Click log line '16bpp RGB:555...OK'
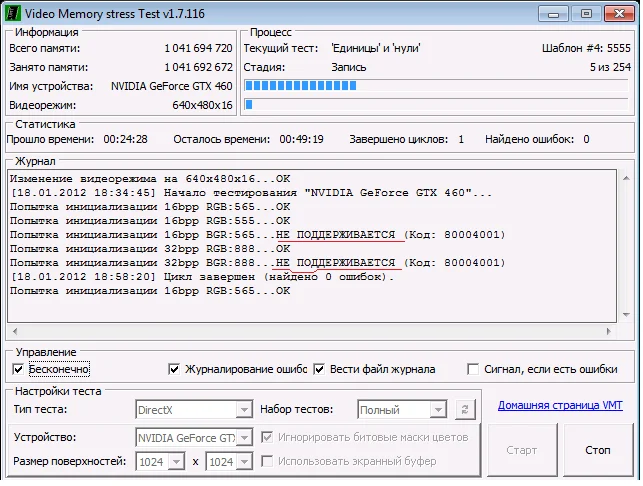The image size is (643, 486). (x=150, y=221)
